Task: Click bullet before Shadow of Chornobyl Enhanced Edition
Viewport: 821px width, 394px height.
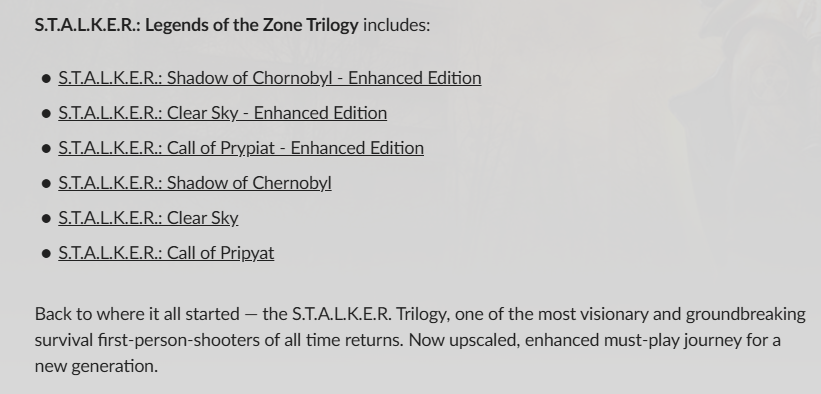Action: coord(46,79)
